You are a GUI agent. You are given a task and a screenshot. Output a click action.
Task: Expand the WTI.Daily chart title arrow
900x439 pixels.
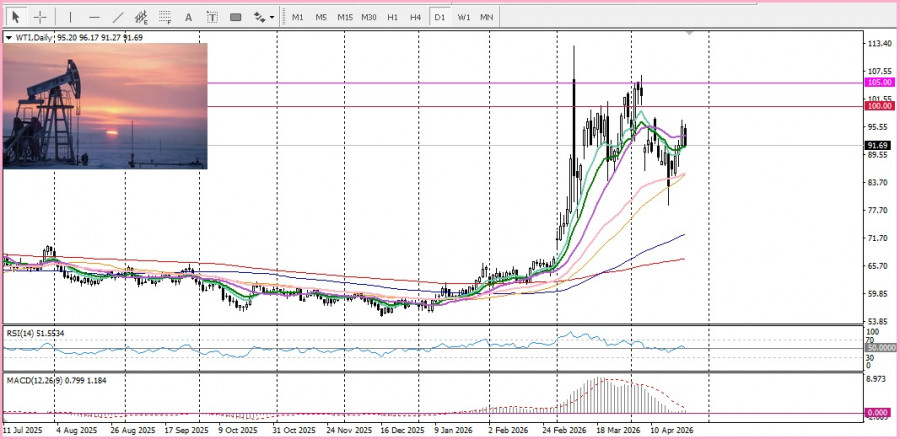[9, 38]
